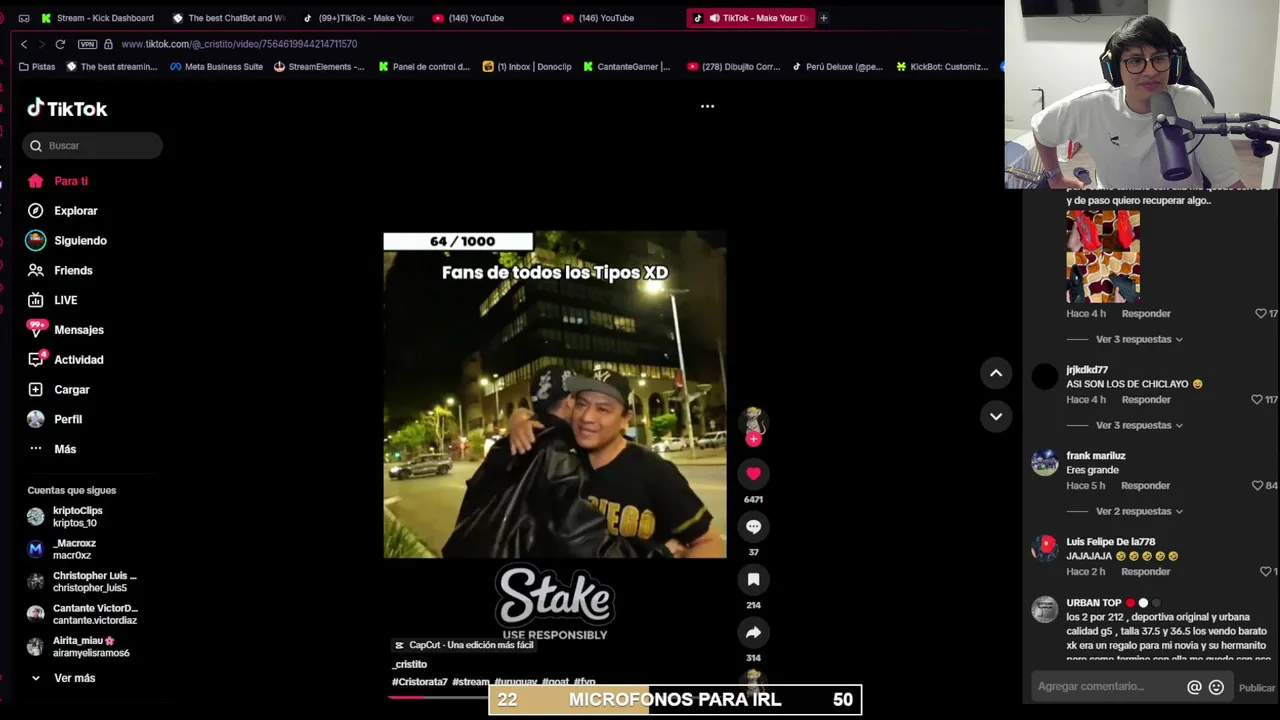
Task: Open frank mariluz profile avatar
Action: point(1045,464)
